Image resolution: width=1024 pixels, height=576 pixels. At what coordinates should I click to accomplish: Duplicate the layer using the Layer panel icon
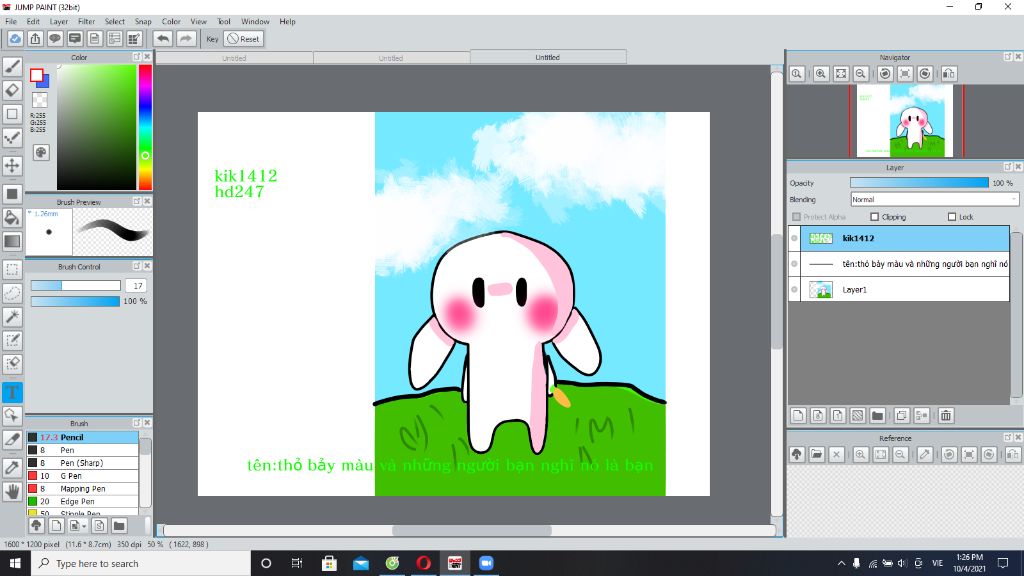coord(902,415)
